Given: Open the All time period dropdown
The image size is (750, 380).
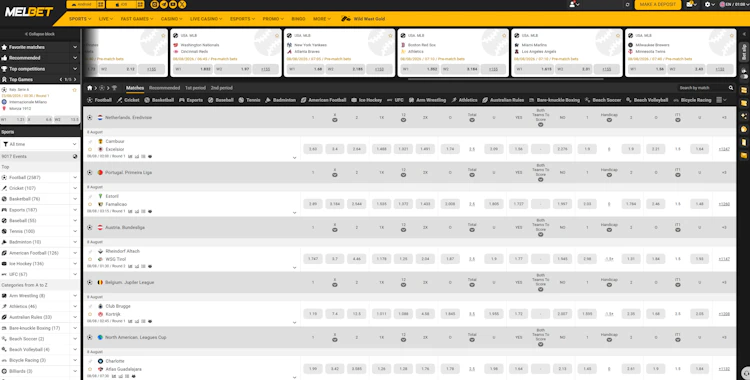Looking at the screenshot, I should point(40,144).
